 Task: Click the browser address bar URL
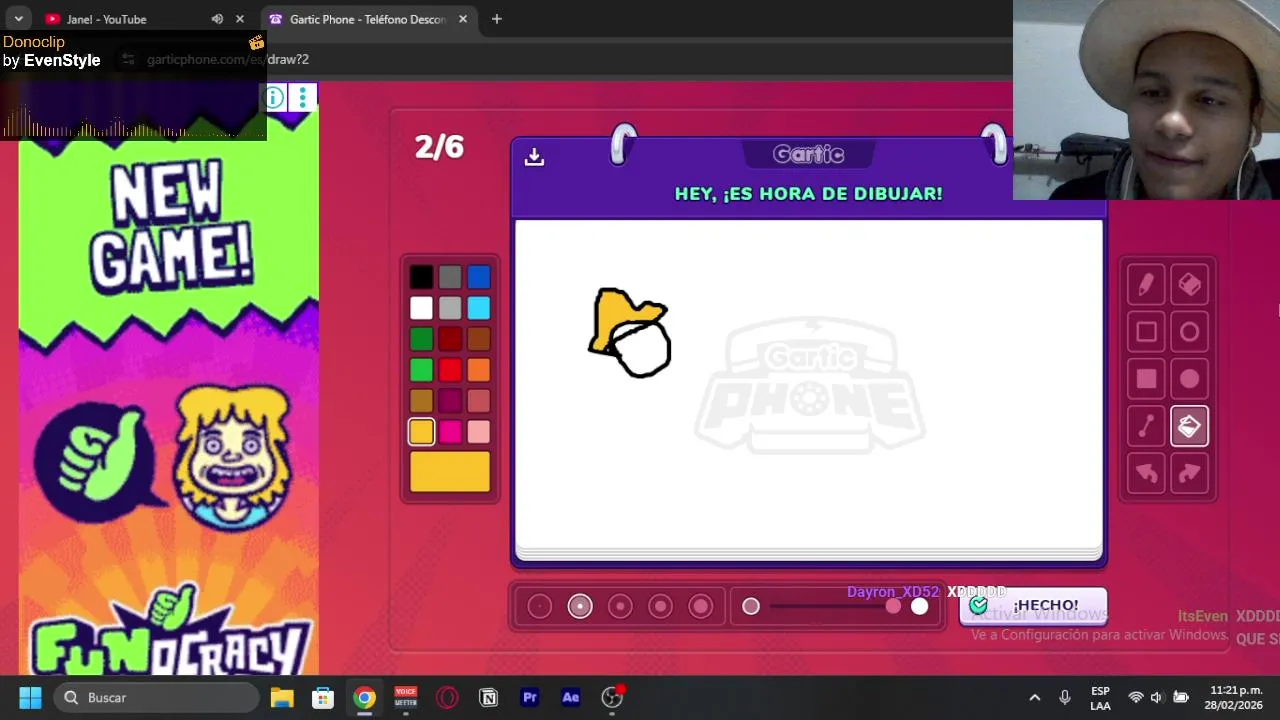[x=228, y=59]
